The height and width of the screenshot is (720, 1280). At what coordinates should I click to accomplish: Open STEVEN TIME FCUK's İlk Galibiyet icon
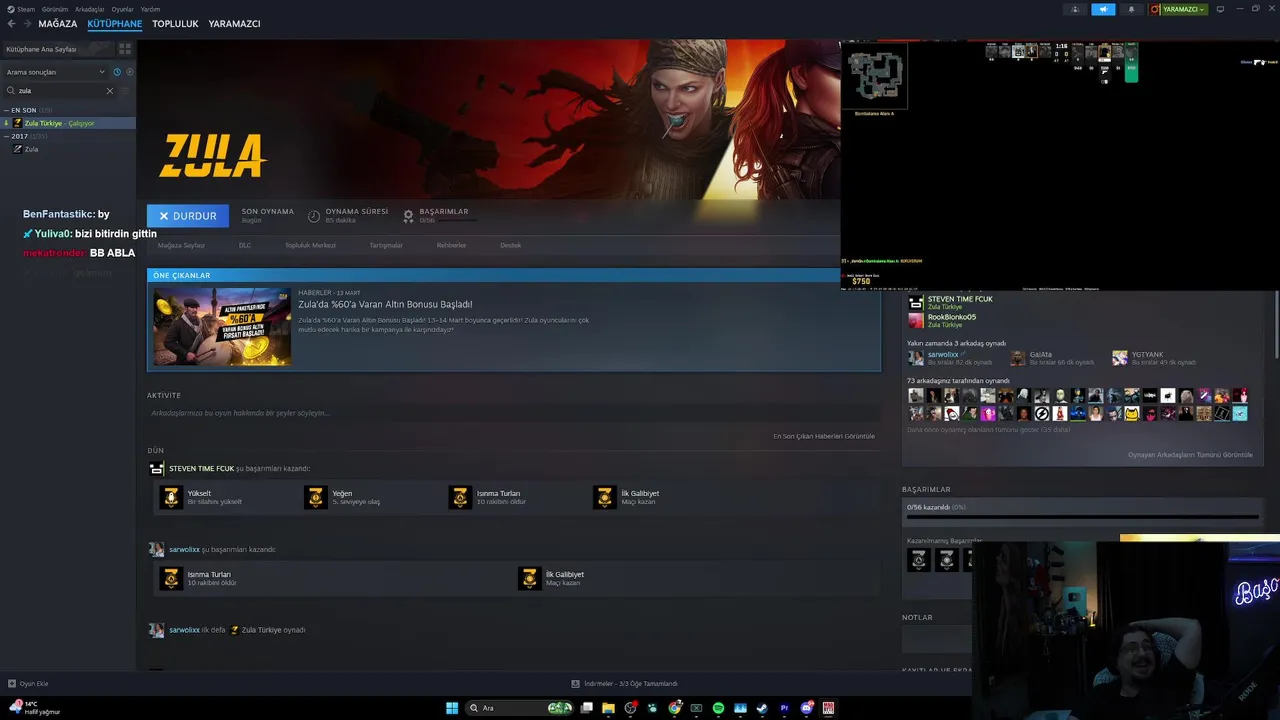point(604,497)
